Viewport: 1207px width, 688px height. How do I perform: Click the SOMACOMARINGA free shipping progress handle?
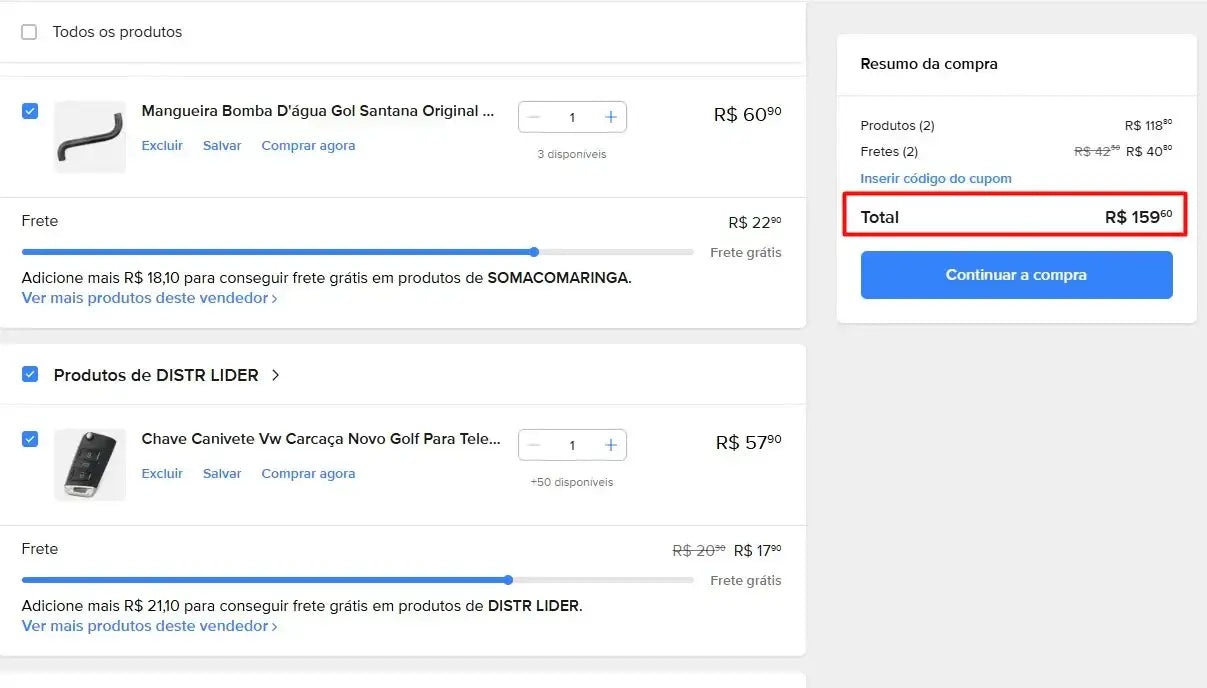[x=534, y=252]
